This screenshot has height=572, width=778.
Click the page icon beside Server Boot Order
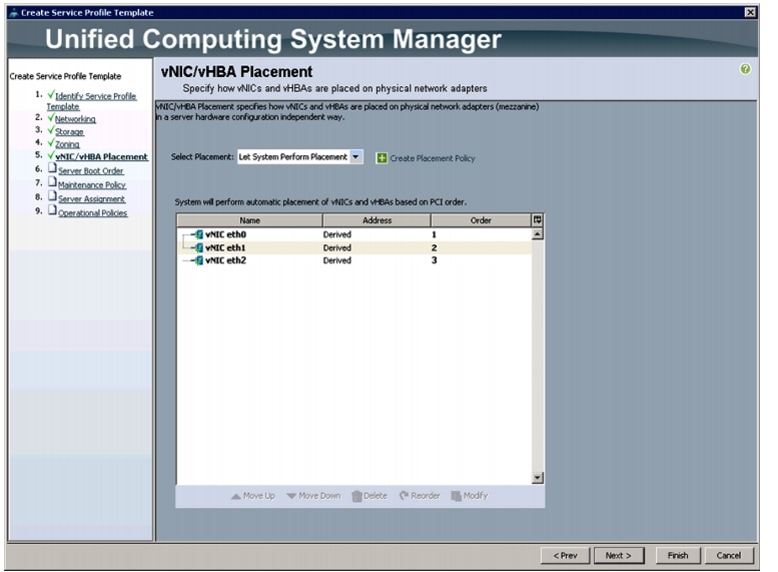52,168
